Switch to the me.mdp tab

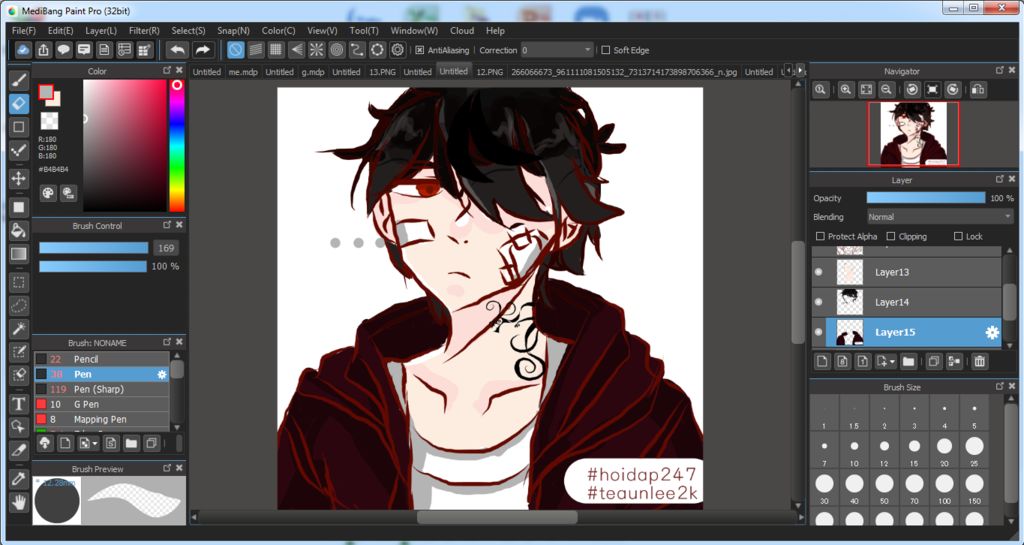click(x=243, y=72)
